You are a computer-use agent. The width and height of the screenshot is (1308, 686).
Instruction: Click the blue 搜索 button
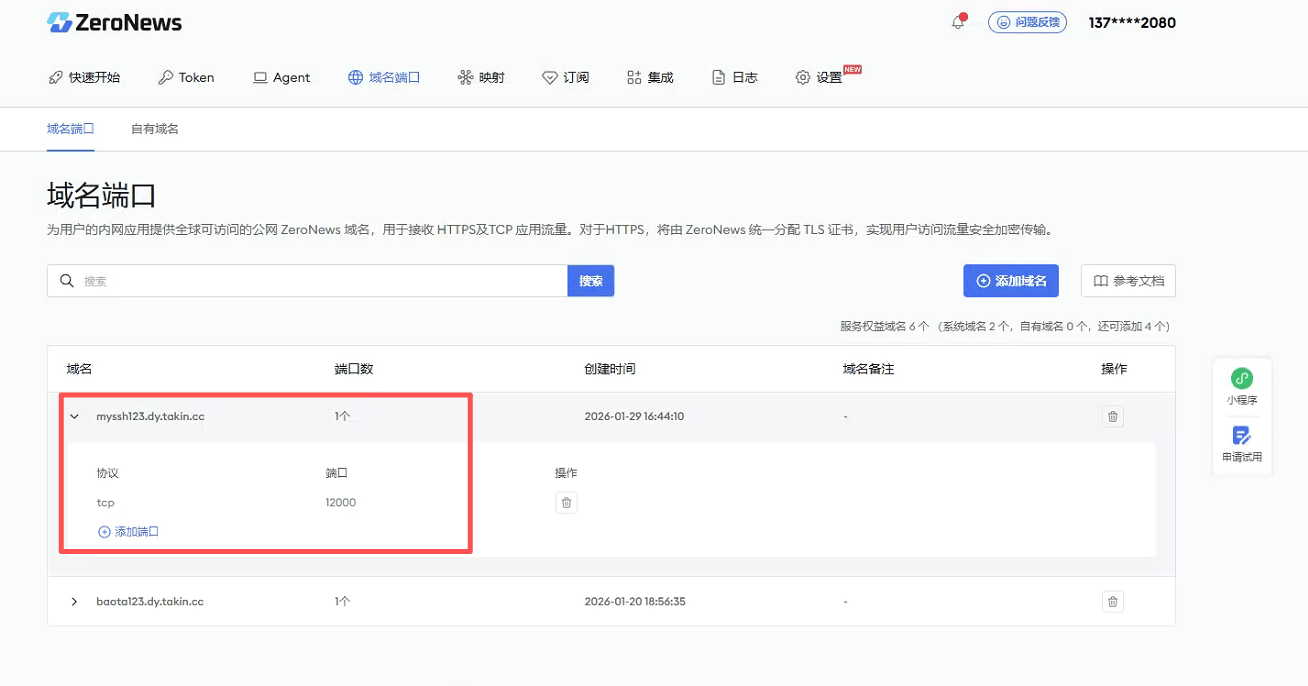(x=591, y=281)
